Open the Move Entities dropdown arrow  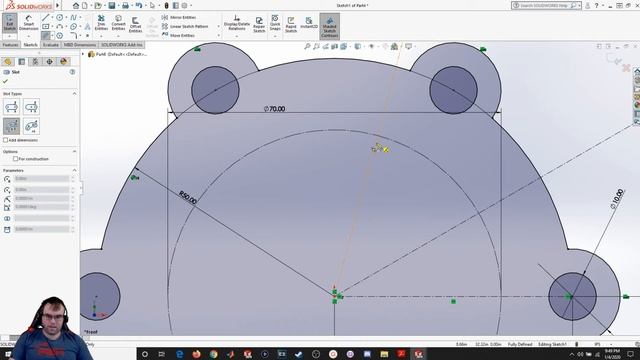pyautogui.click(x=218, y=36)
